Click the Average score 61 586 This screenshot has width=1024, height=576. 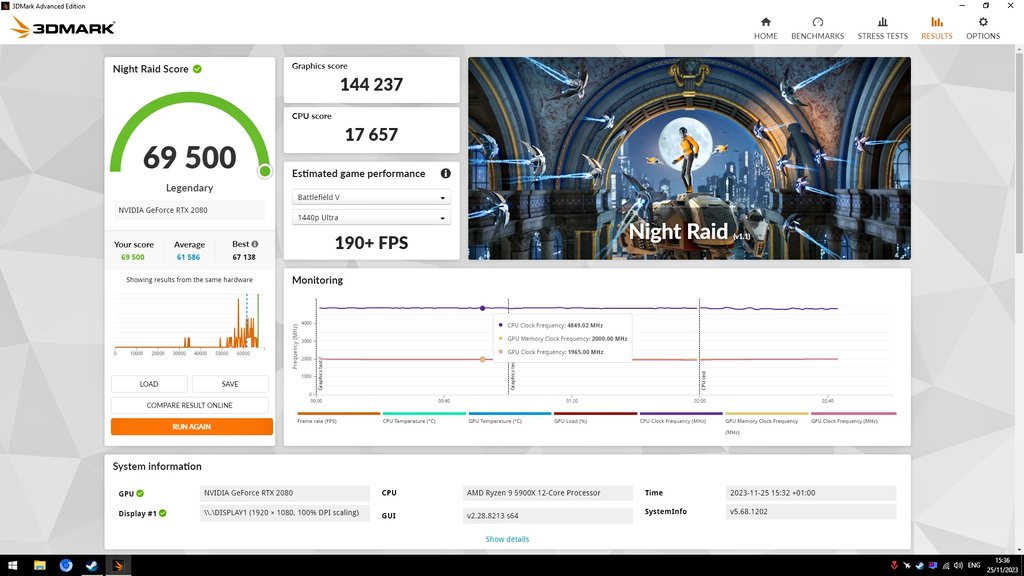(188, 257)
